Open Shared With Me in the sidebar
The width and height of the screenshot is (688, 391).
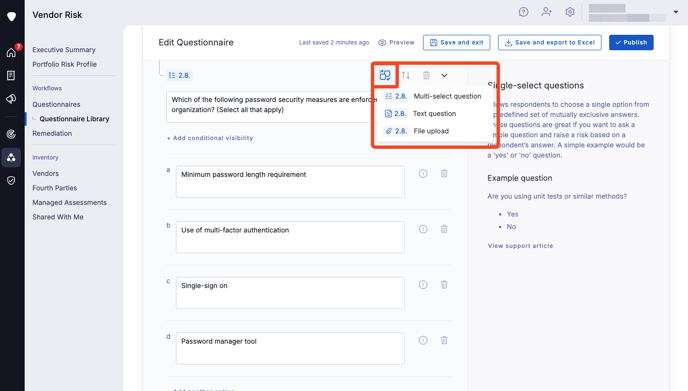(x=57, y=217)
